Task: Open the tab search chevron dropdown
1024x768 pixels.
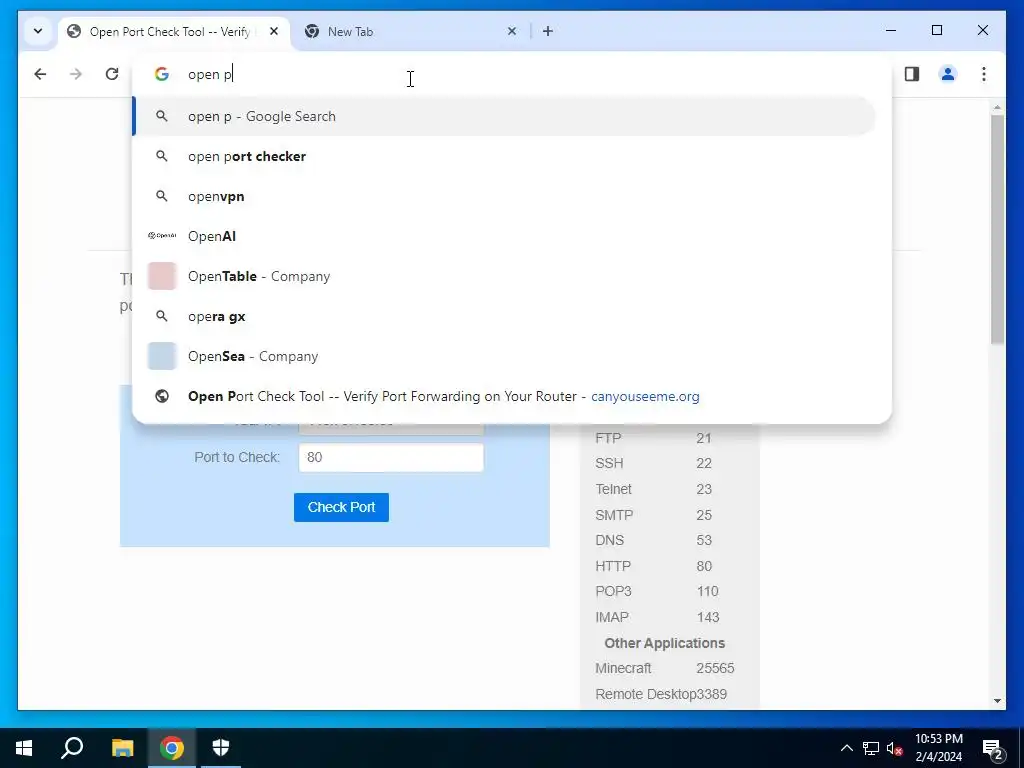Action: [38, 31]
